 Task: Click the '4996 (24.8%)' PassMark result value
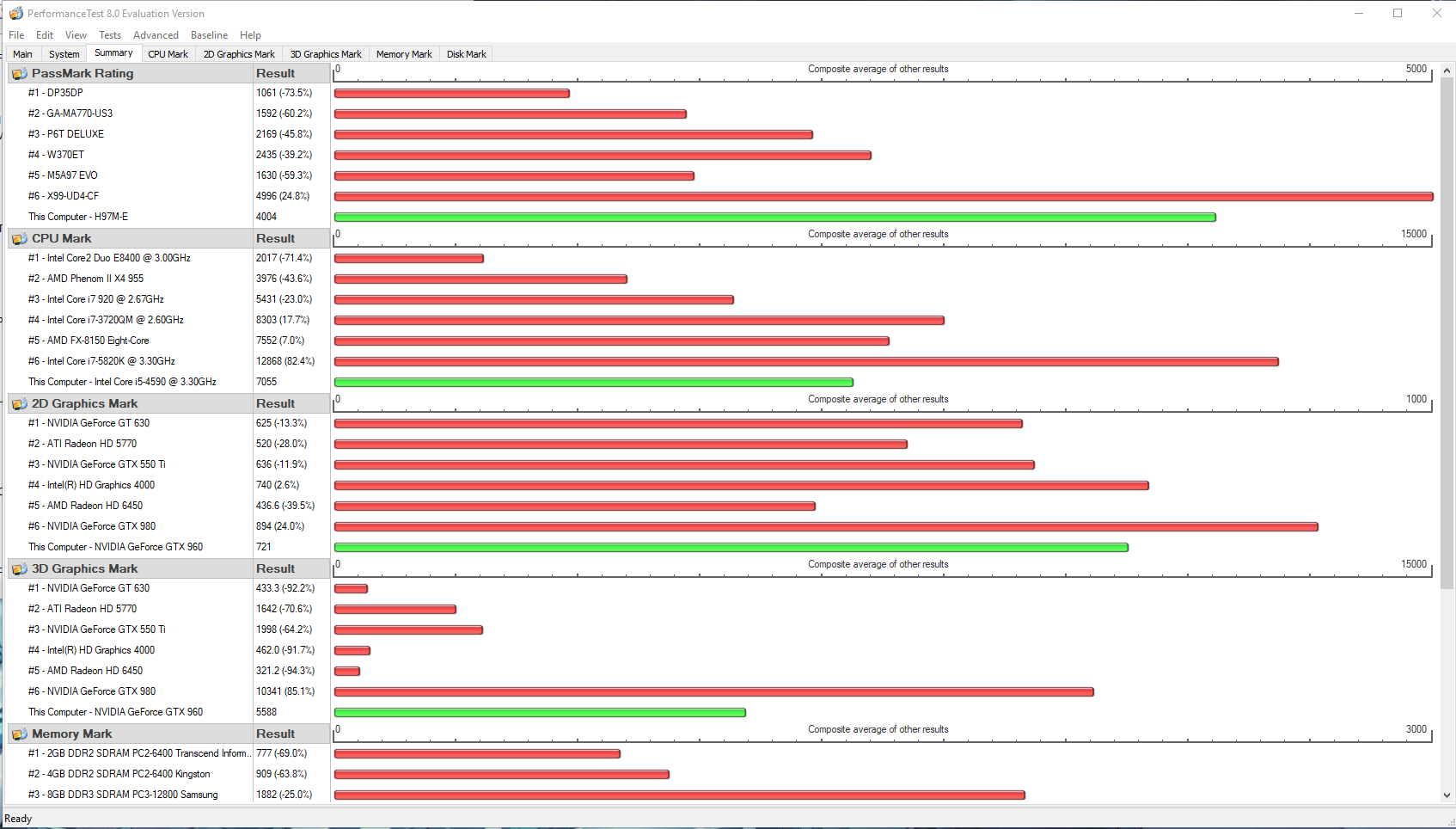(x=283, y=196)
